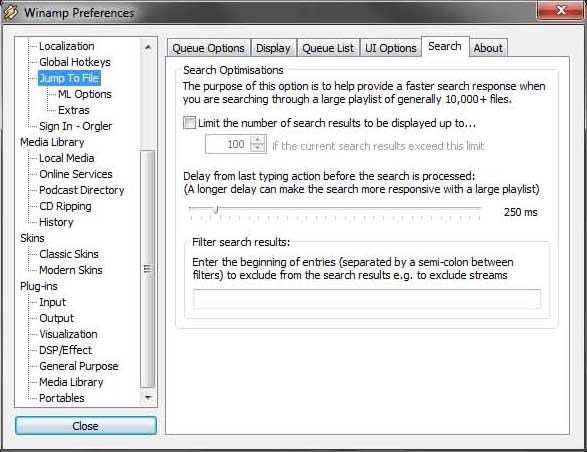Image resolution: width=587 pixels, height=452 pixels.
Task: Select Podcast Directory in the tree
Action: click(82, 190)
